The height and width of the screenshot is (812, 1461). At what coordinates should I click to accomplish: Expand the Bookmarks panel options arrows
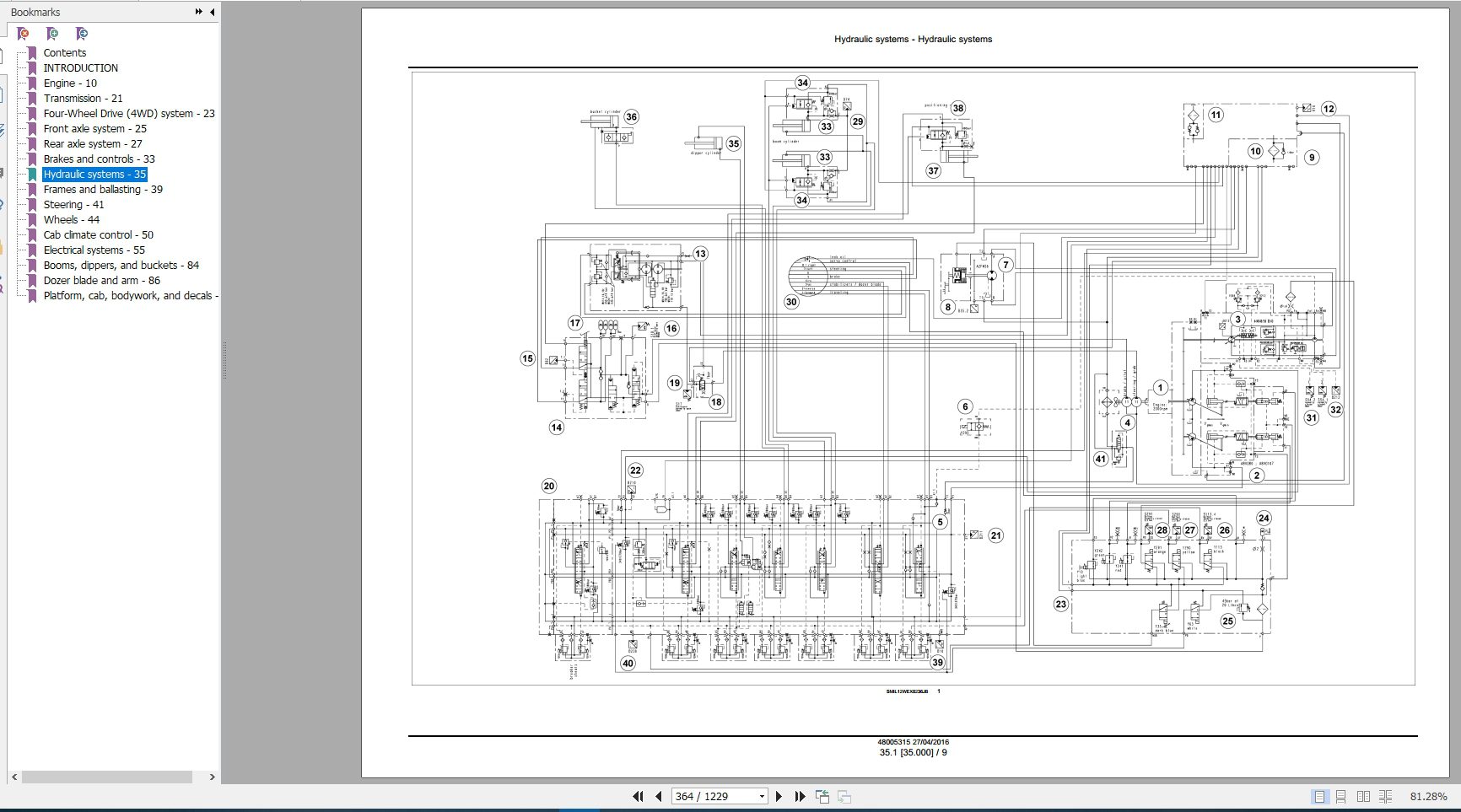click(x=198, y=12)
